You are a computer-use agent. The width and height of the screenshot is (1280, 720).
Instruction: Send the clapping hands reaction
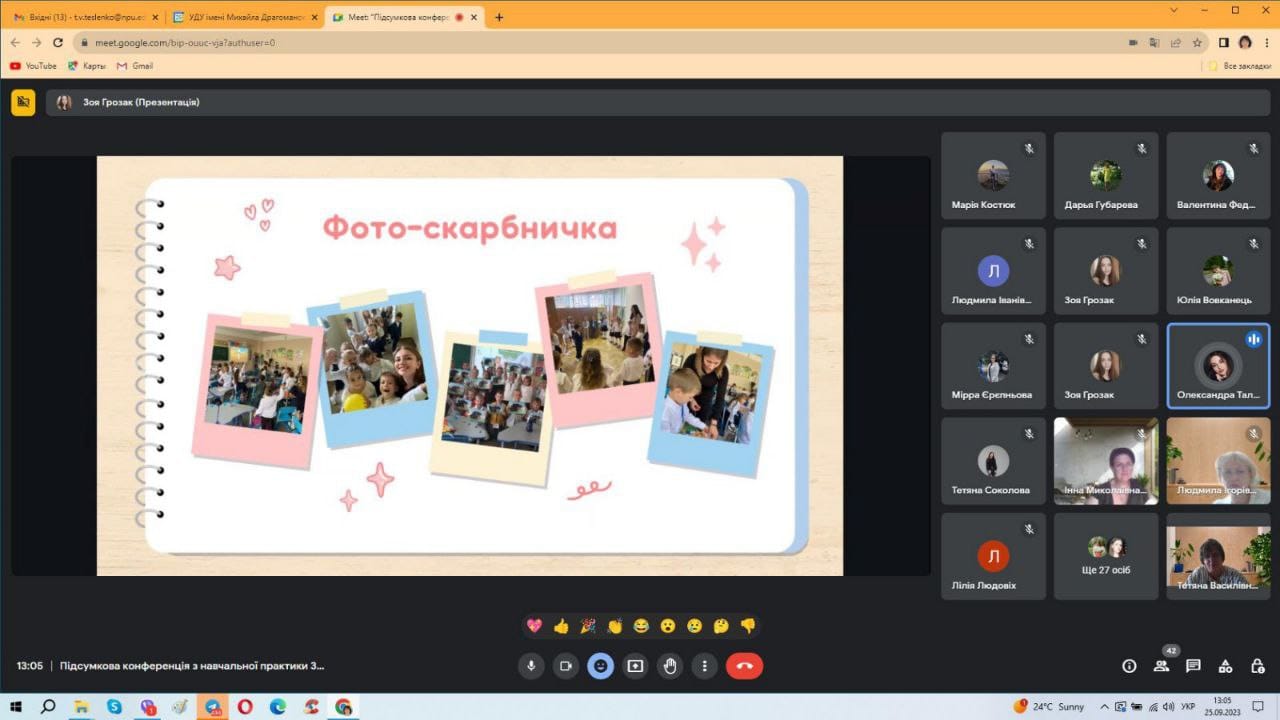[614, 626]
